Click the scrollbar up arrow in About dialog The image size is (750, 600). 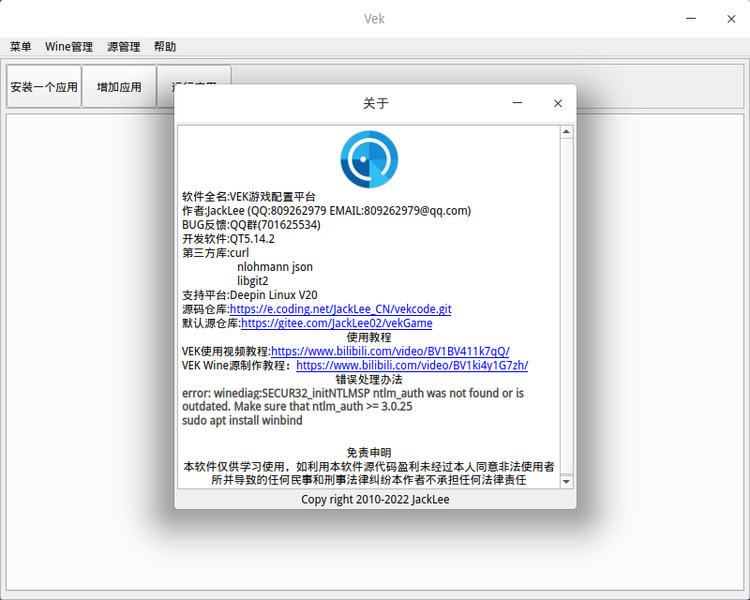tap(567, 132)
